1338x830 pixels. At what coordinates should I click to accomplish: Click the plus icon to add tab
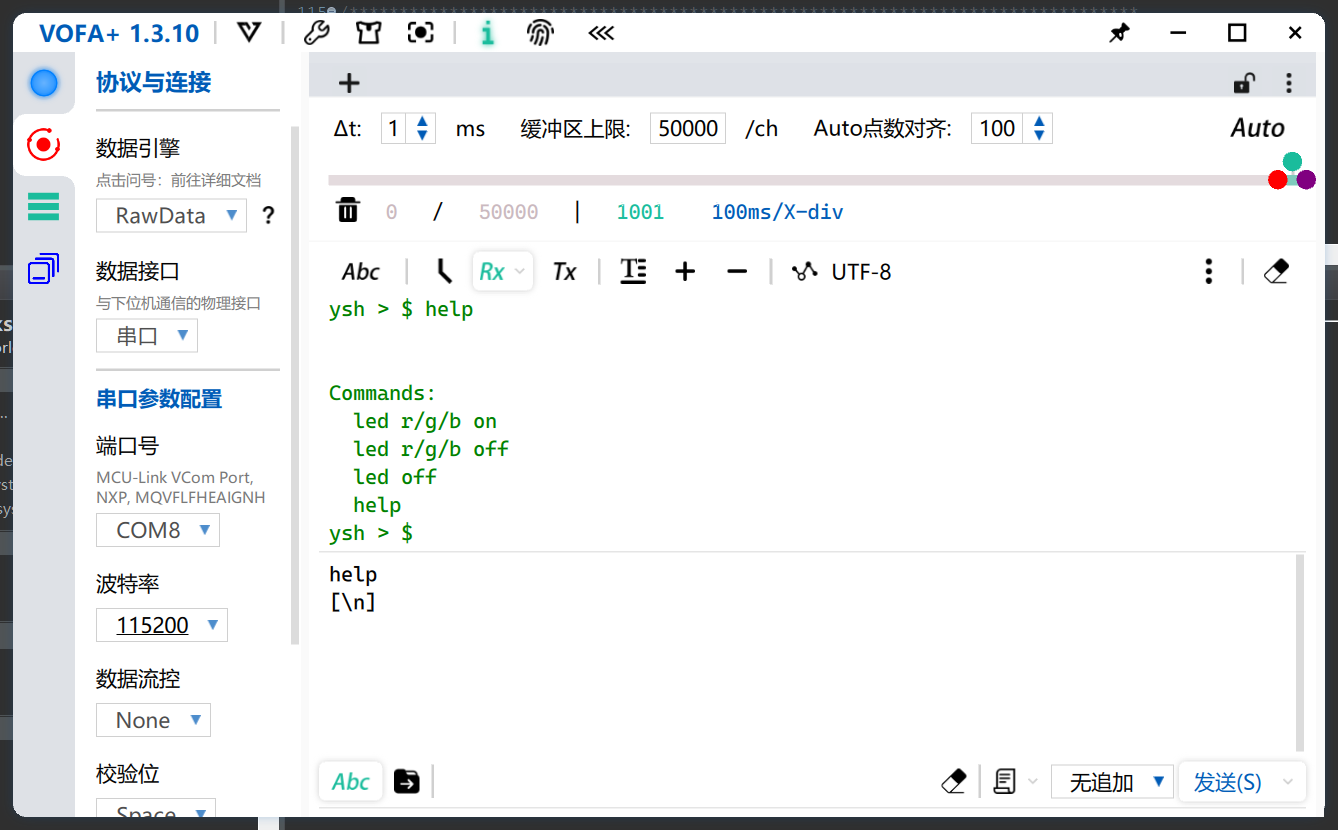349,83
